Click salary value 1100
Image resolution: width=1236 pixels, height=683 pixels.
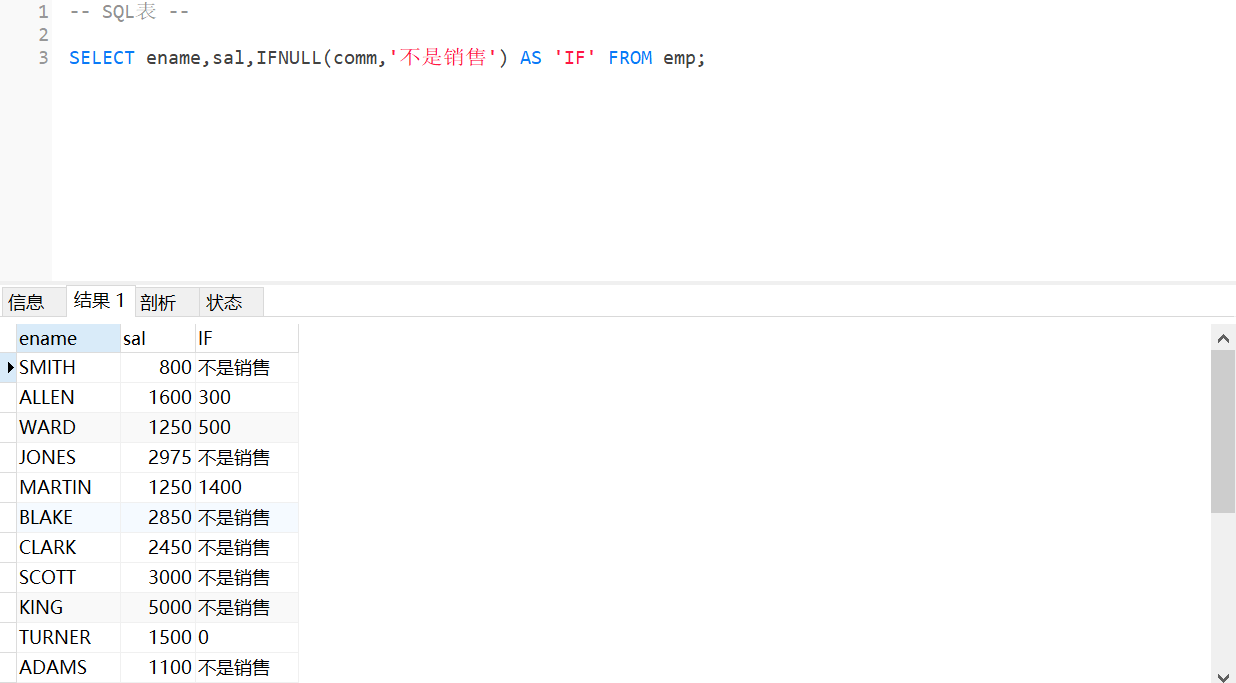pyautogui.click(x=157, y=668)
